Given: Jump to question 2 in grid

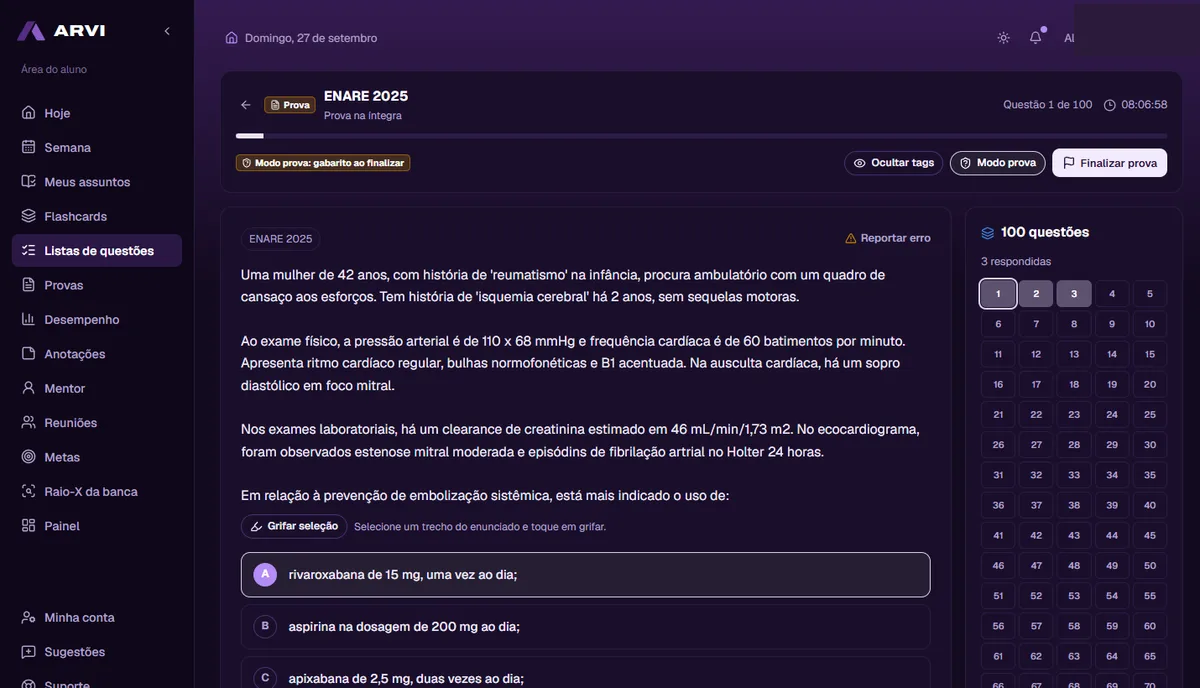Looking at the screenshot, I should [1036, 294].
